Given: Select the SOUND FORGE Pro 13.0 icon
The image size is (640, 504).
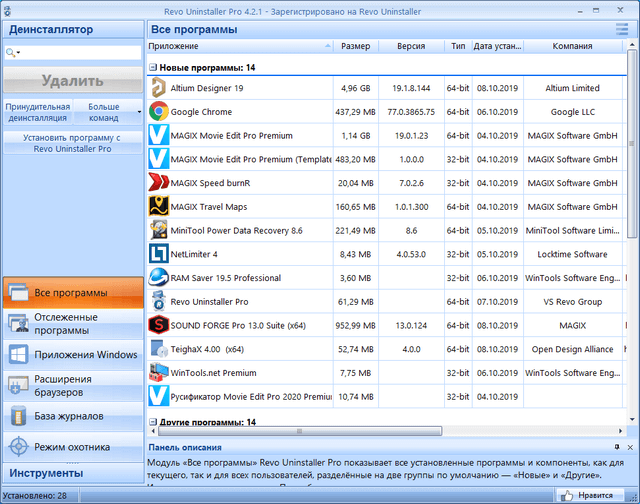Looking at the screenshot, I should point(158,325).
